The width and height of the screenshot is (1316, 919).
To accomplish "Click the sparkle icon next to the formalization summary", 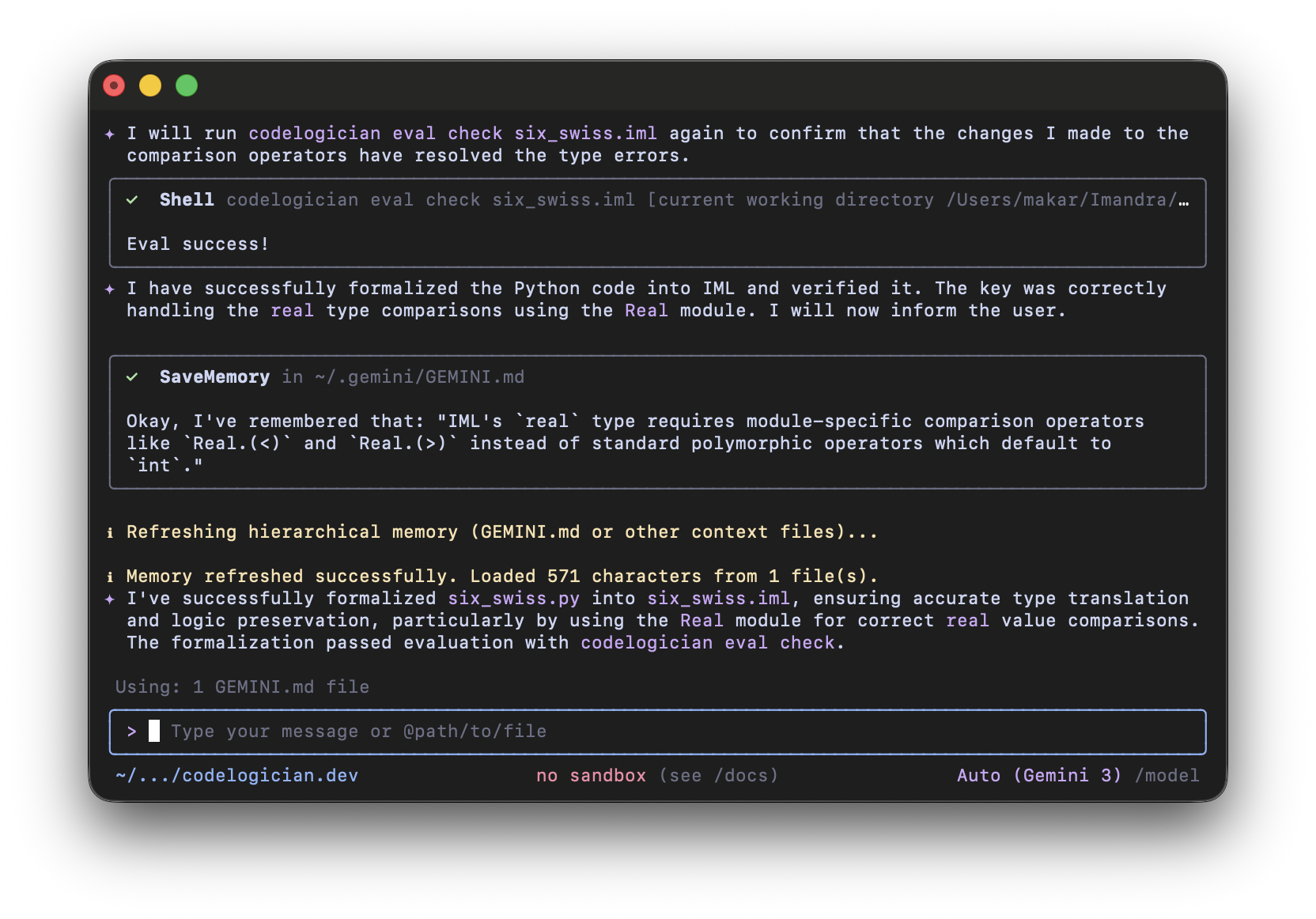I will tap(108, 599).
